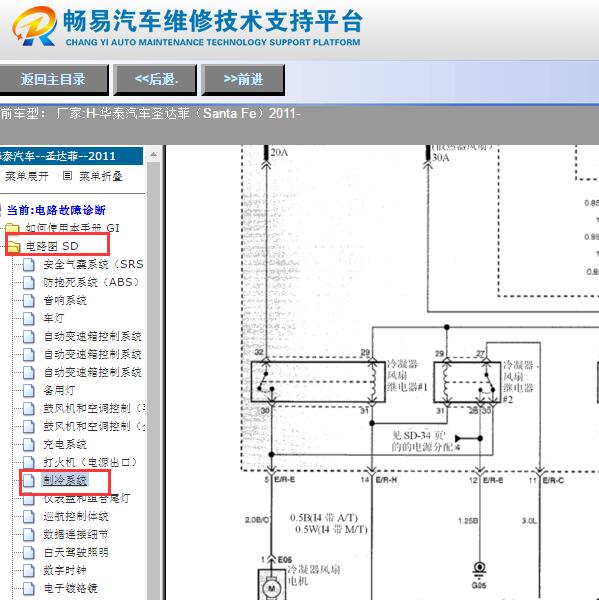Open the 备用灯 page
Screen dimensions: 599x600
(59, 390)
